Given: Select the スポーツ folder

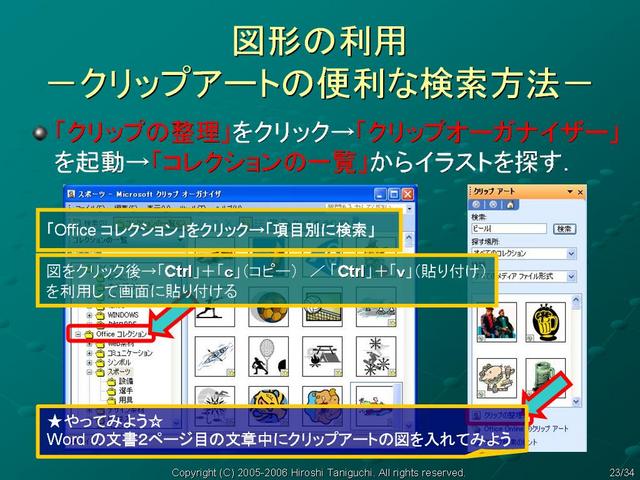Looking at the screenshot, I should [119, 372].
